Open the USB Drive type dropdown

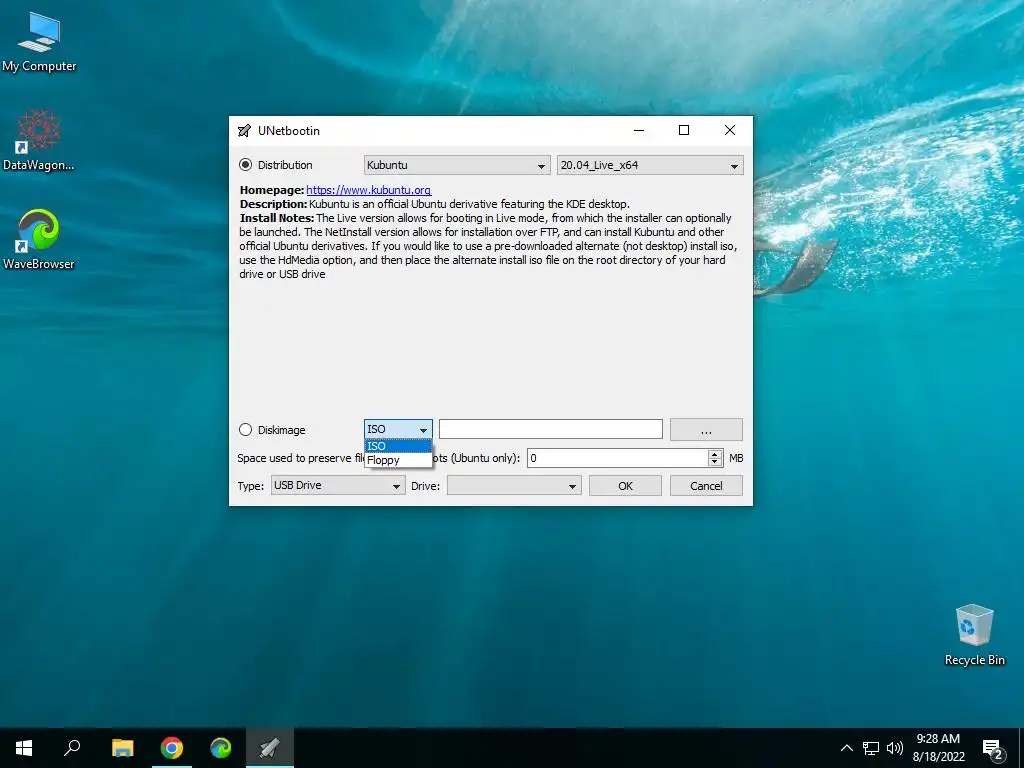click(338, 485)
